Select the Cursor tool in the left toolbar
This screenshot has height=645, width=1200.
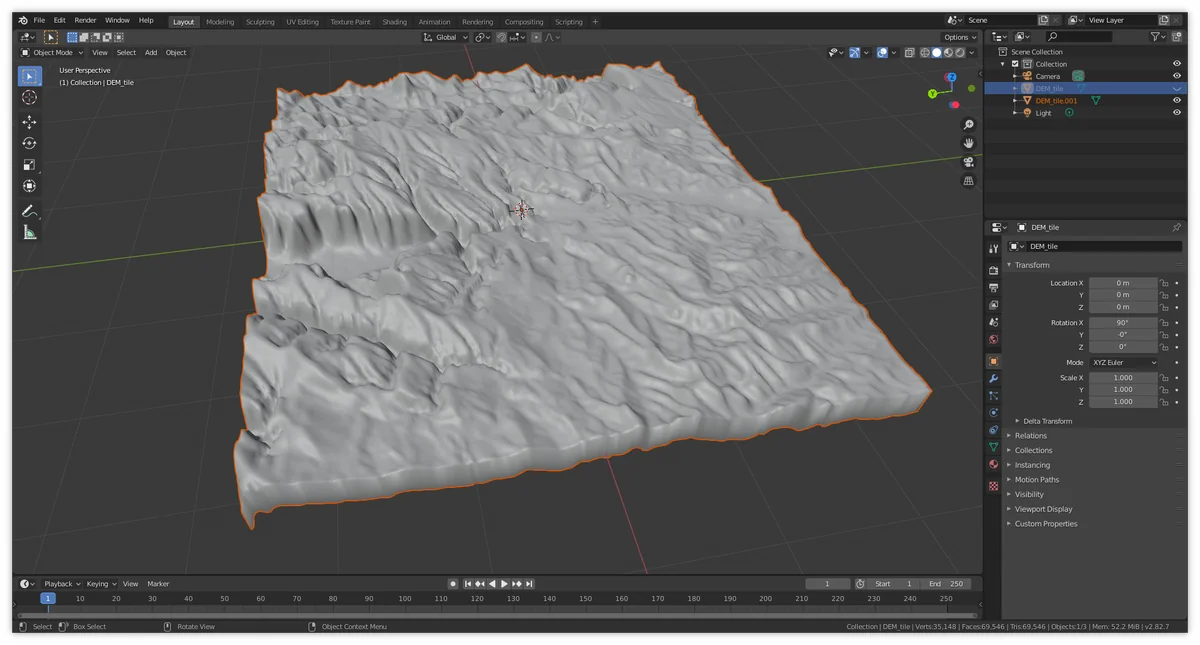[x=30, y=97]
